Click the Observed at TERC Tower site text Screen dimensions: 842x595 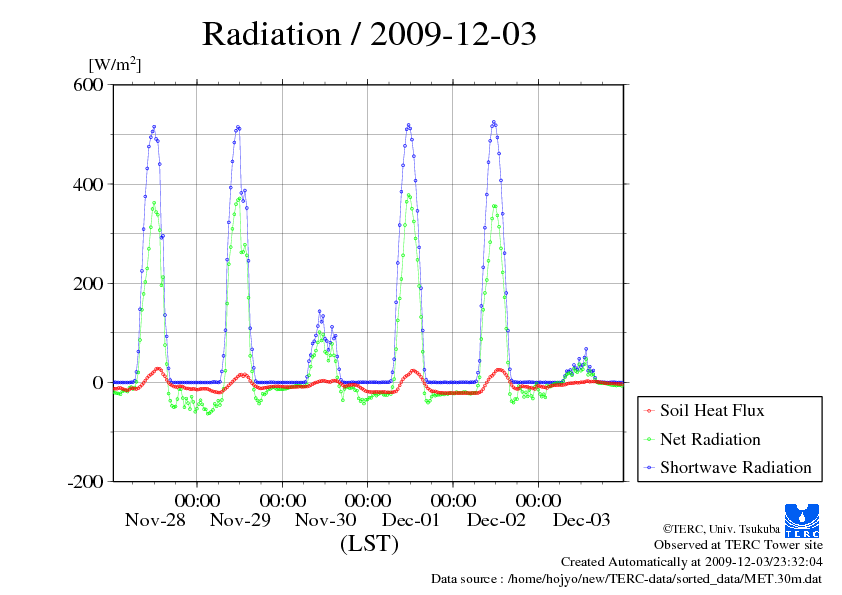pos(738,545)
